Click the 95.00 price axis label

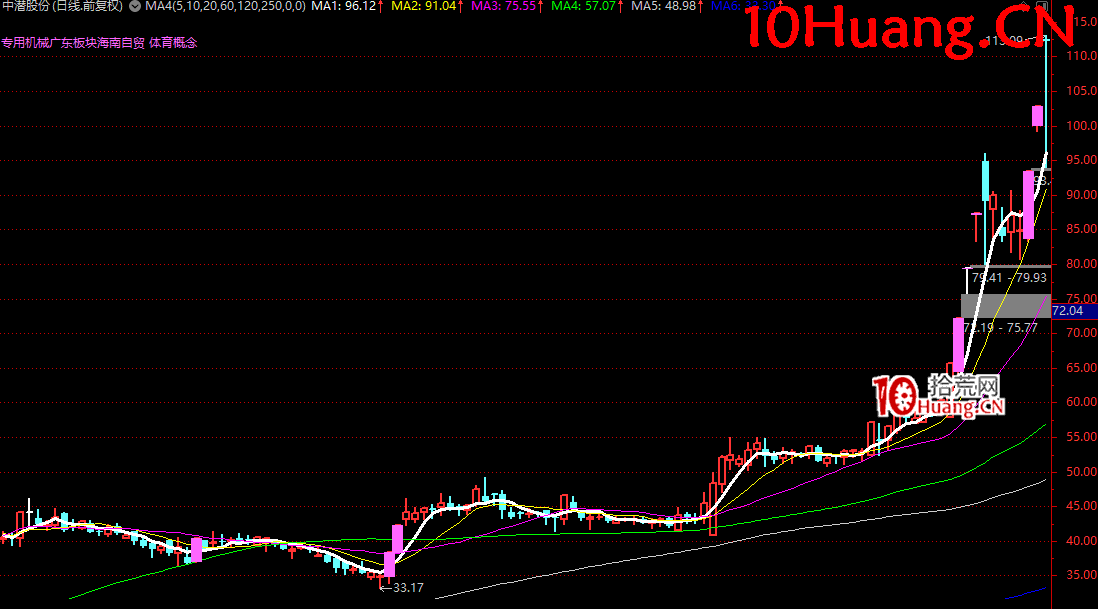1081,160
